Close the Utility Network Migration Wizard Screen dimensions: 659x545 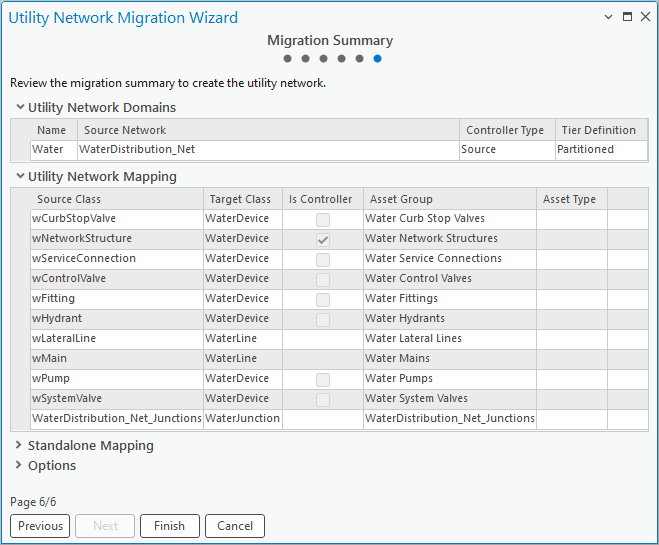click(x=645, y=17)
